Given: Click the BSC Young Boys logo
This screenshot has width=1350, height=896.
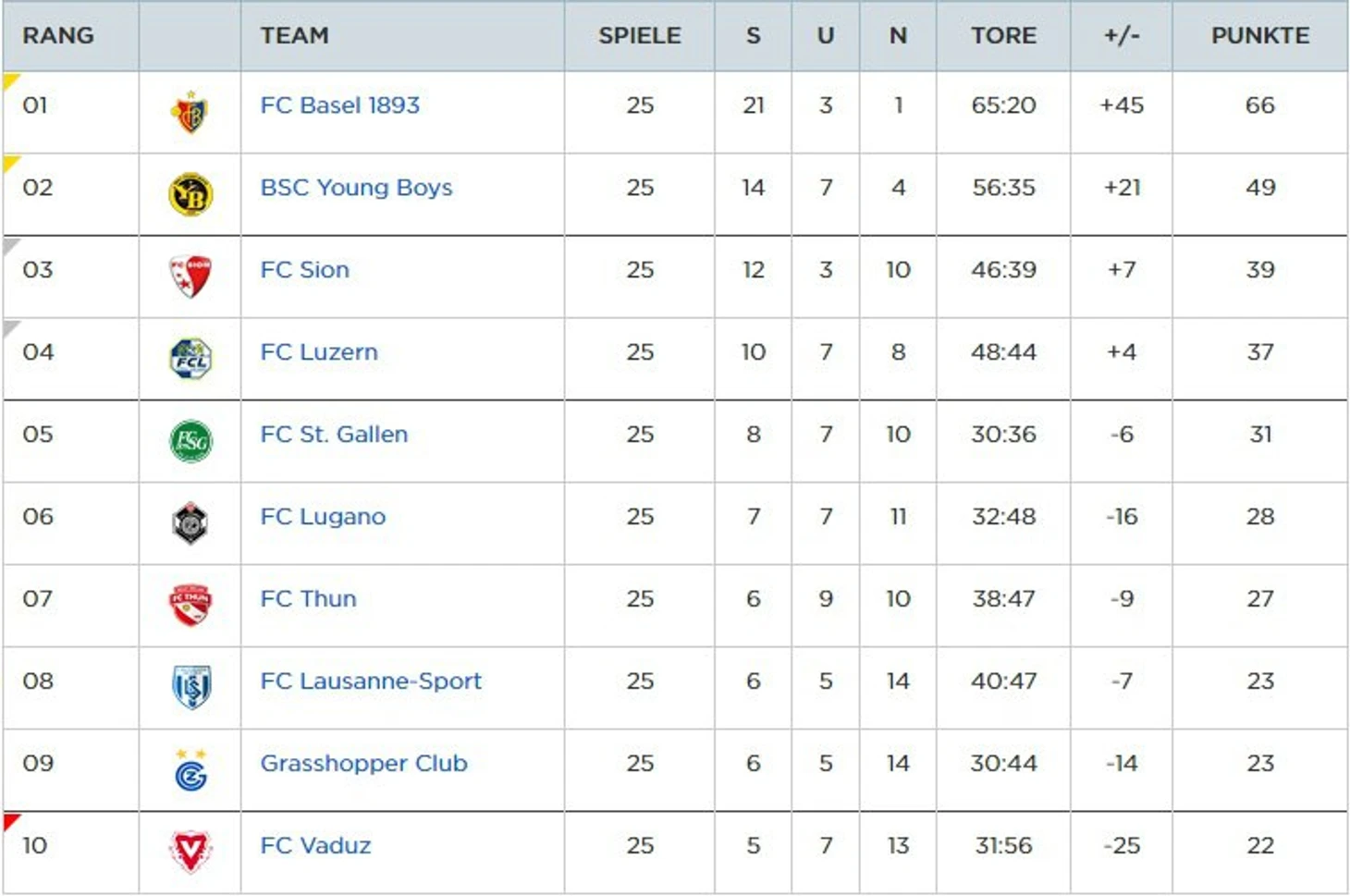Looking at the screenshot, I should 190,195.
